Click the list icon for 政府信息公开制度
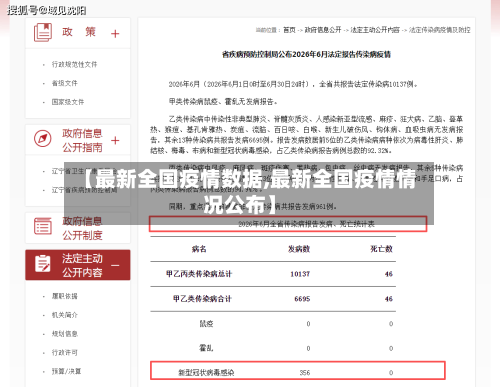This screenshot has width=500, height=387. (x=43, y=226)
